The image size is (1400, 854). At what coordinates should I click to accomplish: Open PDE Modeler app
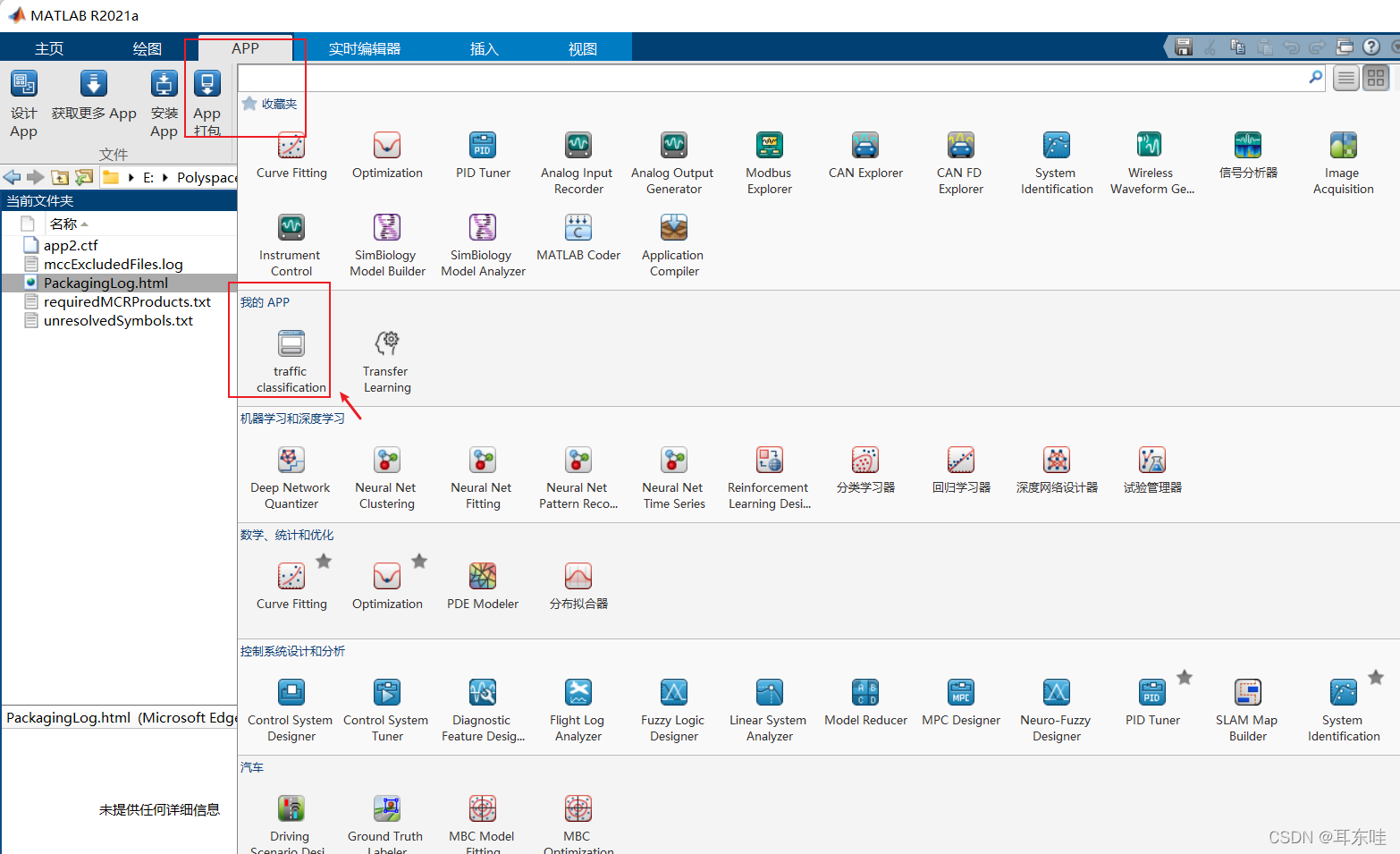[x=483, y=587]
